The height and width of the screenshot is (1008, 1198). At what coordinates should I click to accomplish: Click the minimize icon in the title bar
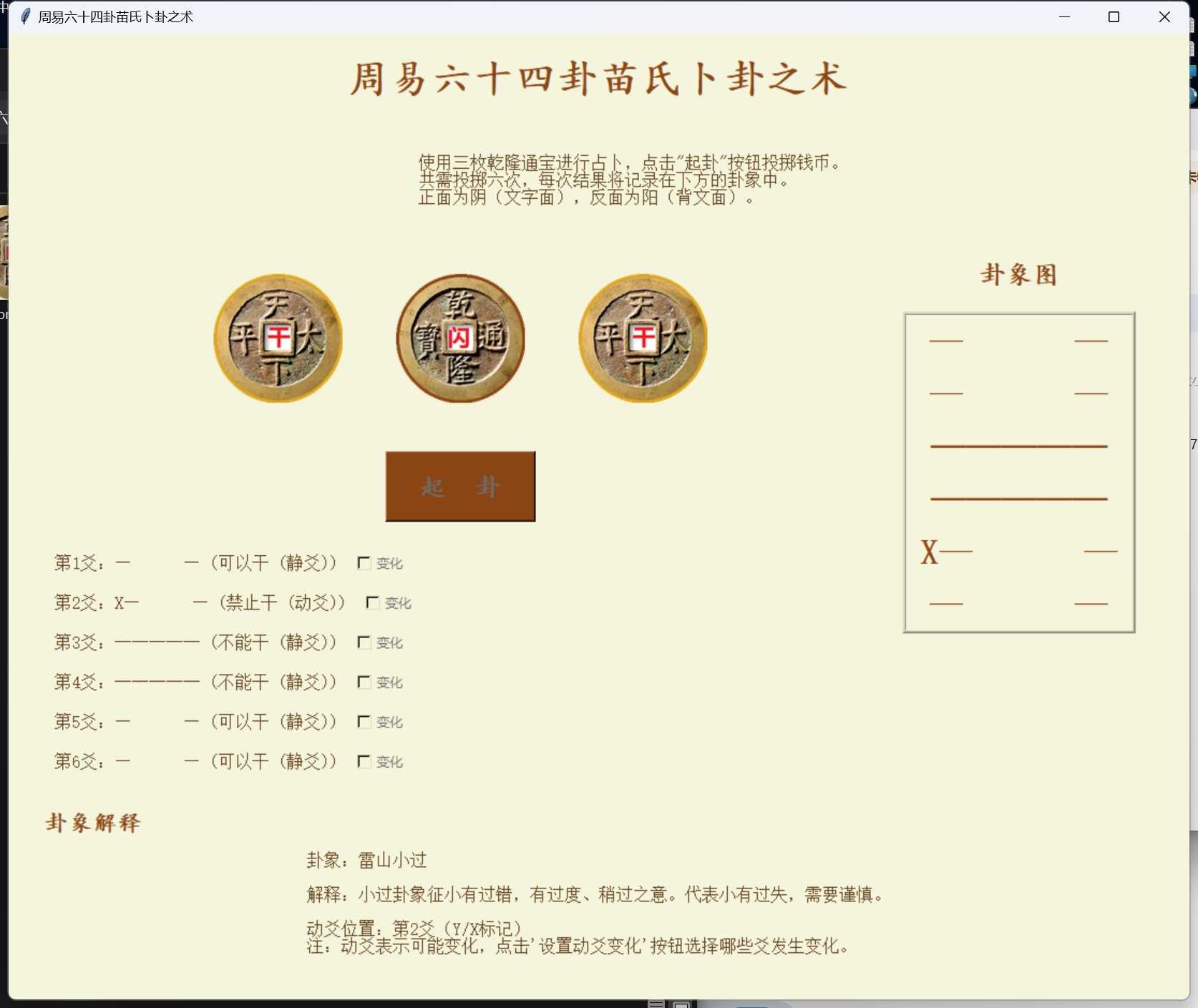pyautogui.click(x=1064, y=16)
